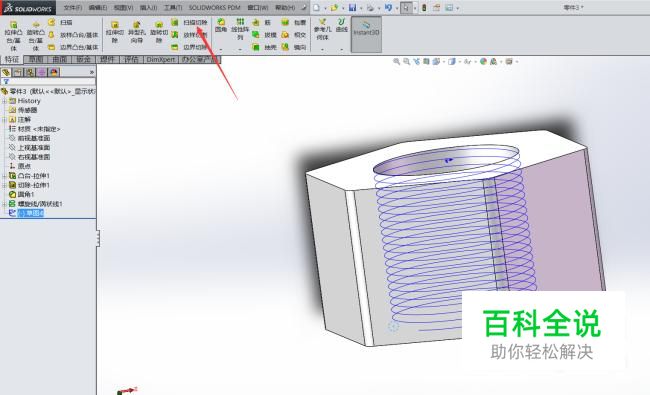Click the Fillet (圆角) tool
The width and height of the screenshot is (650, 395).
click(x=221, y=25)
